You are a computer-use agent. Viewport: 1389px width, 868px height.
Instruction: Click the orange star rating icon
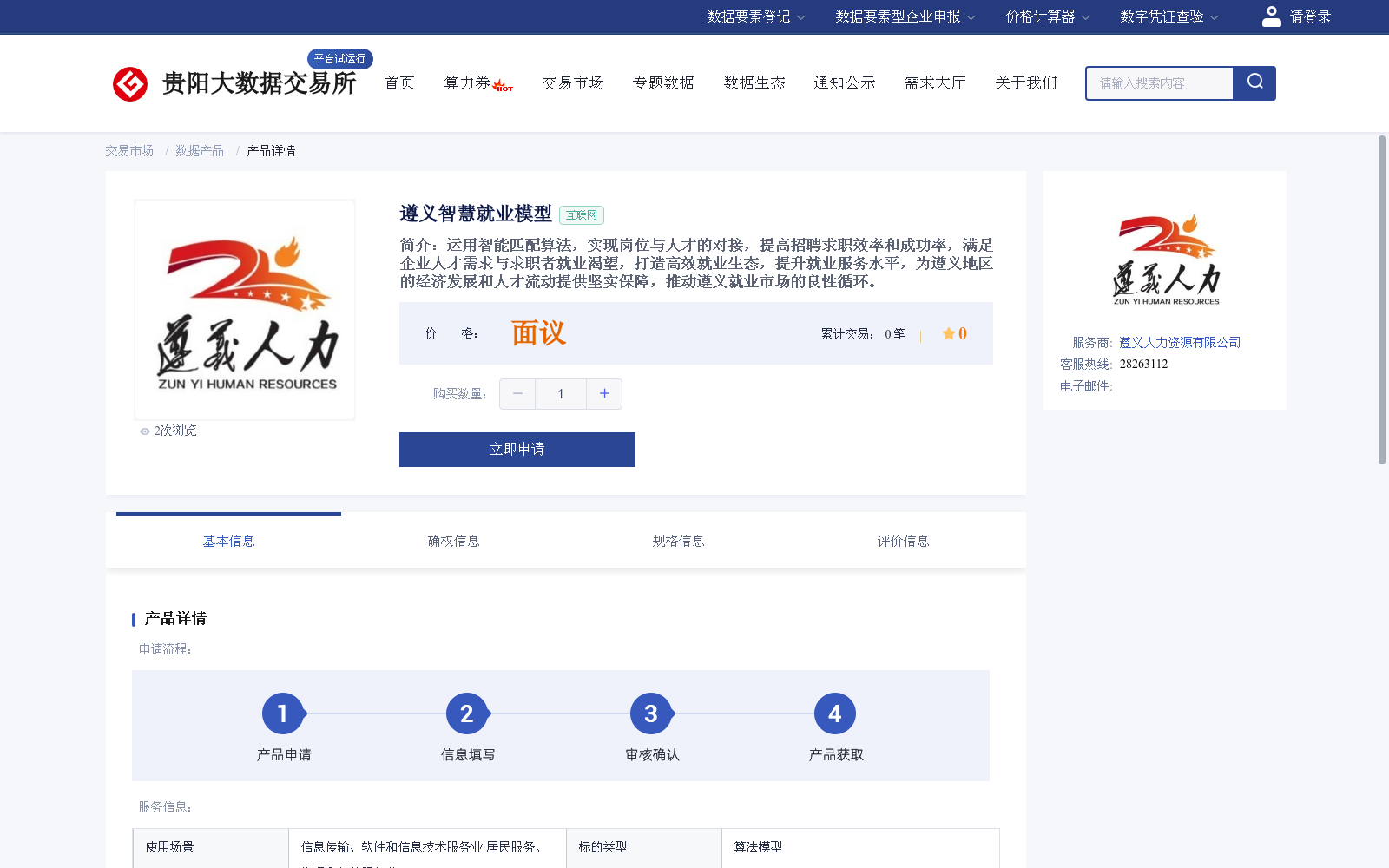948,333
